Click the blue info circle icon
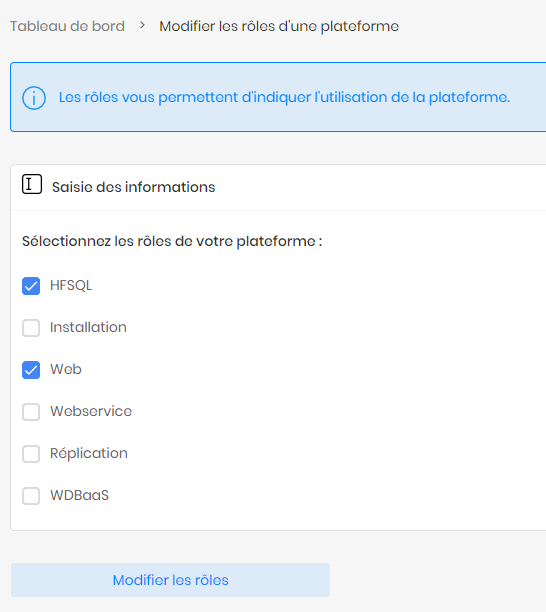Image resolution: width=546 pixels, height=612 pixels. (x=34, y=98)
